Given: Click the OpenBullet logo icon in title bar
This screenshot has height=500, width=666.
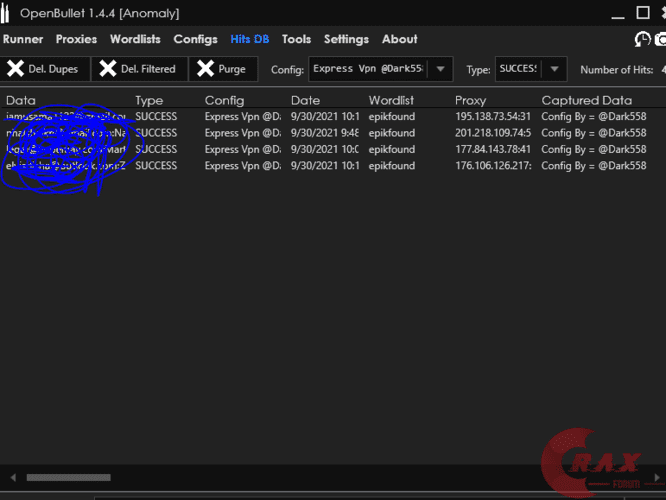Looking at the screenshot, I should pos(5,13).
